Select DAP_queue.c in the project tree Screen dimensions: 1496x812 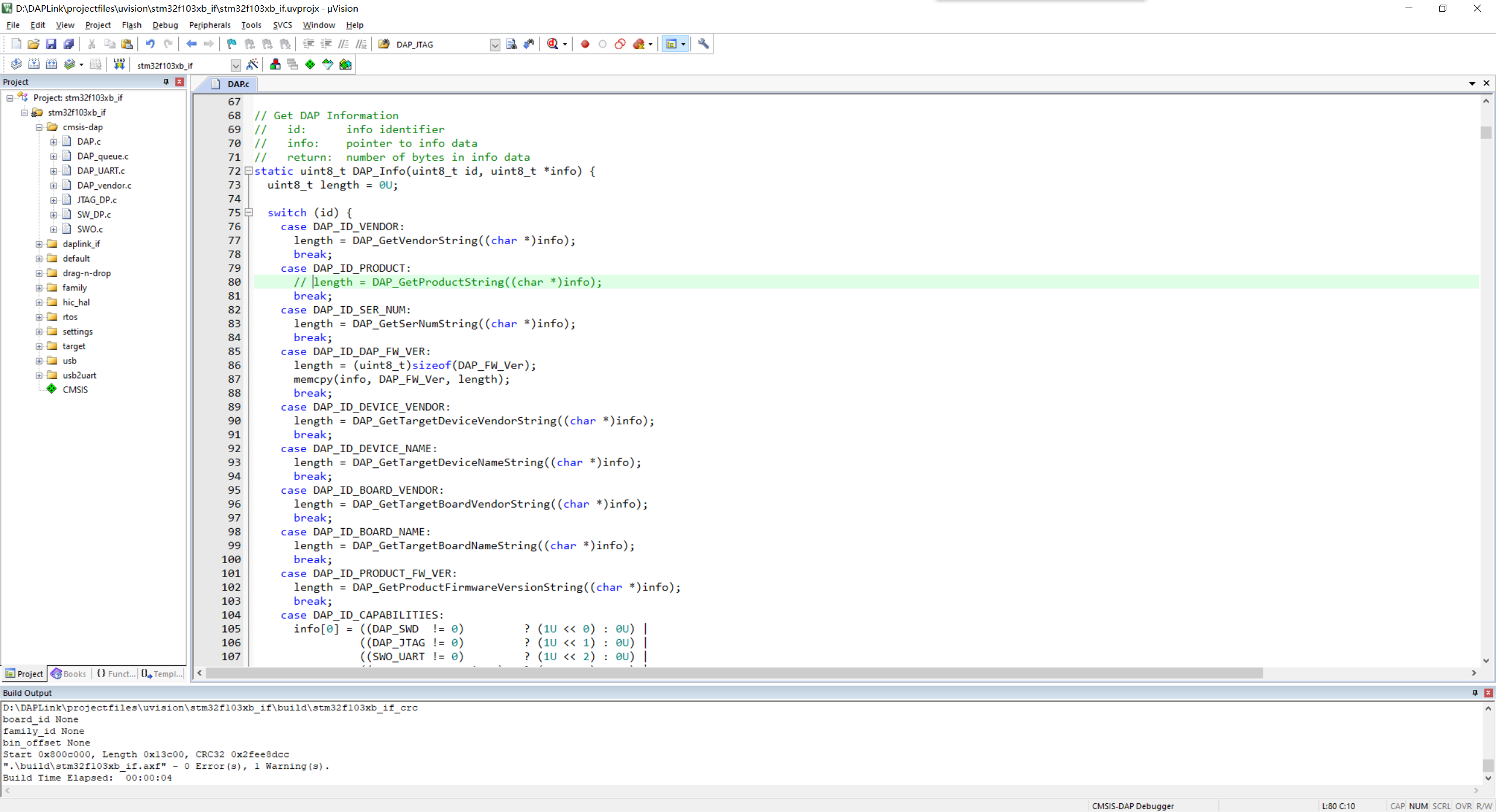103,156
